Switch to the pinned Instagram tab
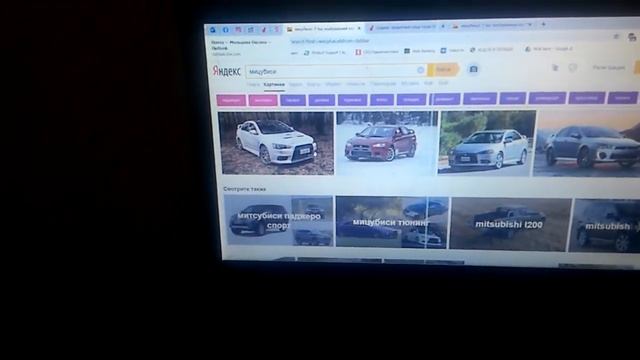 point(238,30)
